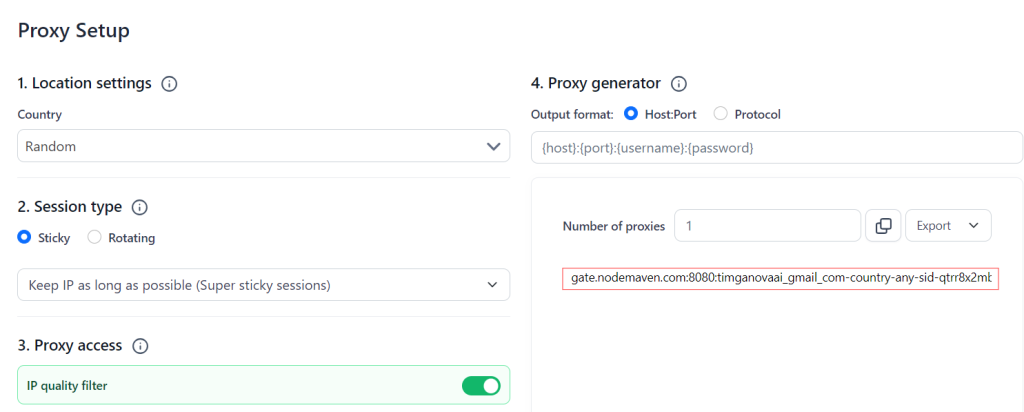Click the Output format label text
Viewport: 1024px width, 412px height.
(572, 114)
